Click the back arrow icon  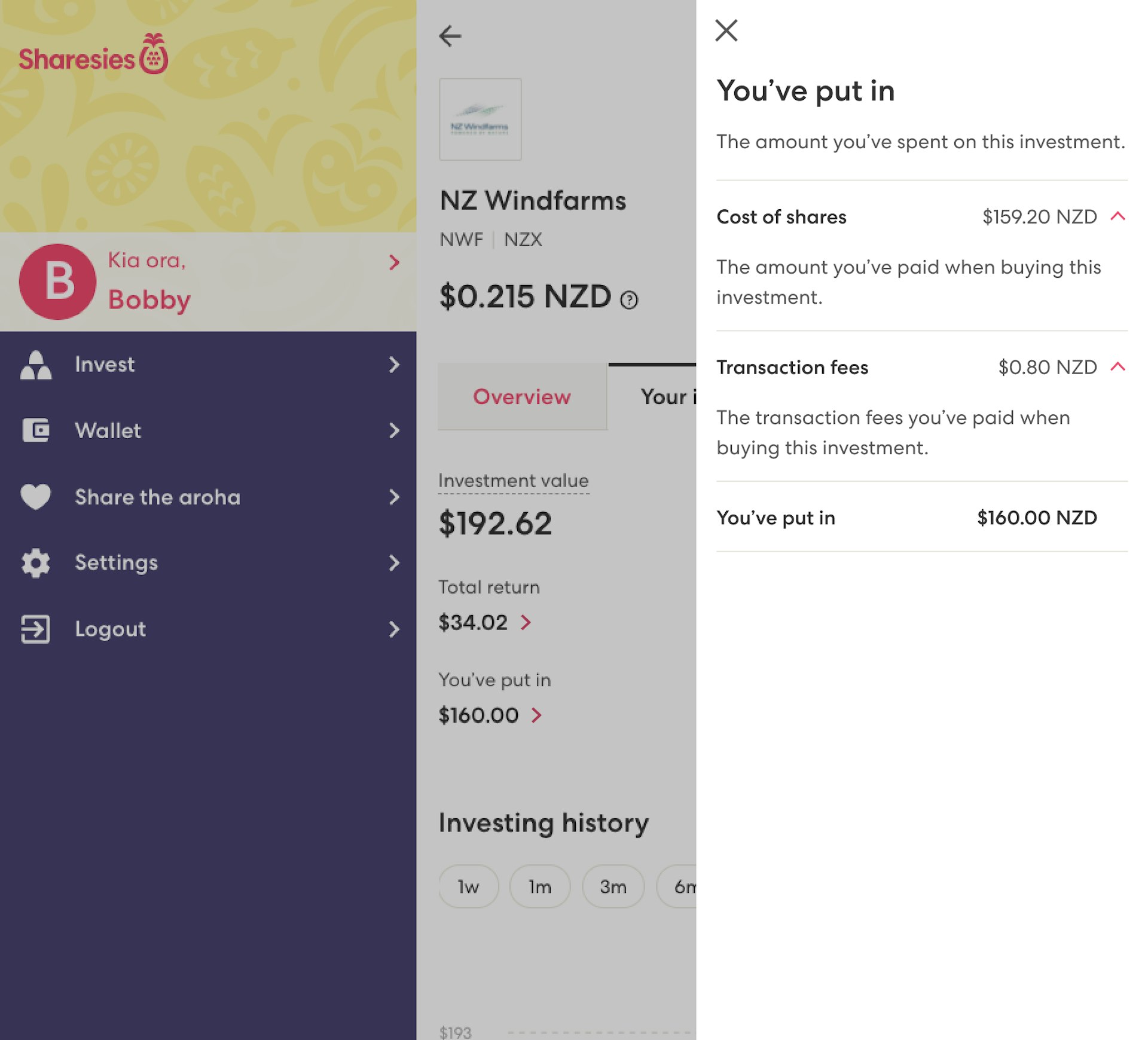coord(450,36)
